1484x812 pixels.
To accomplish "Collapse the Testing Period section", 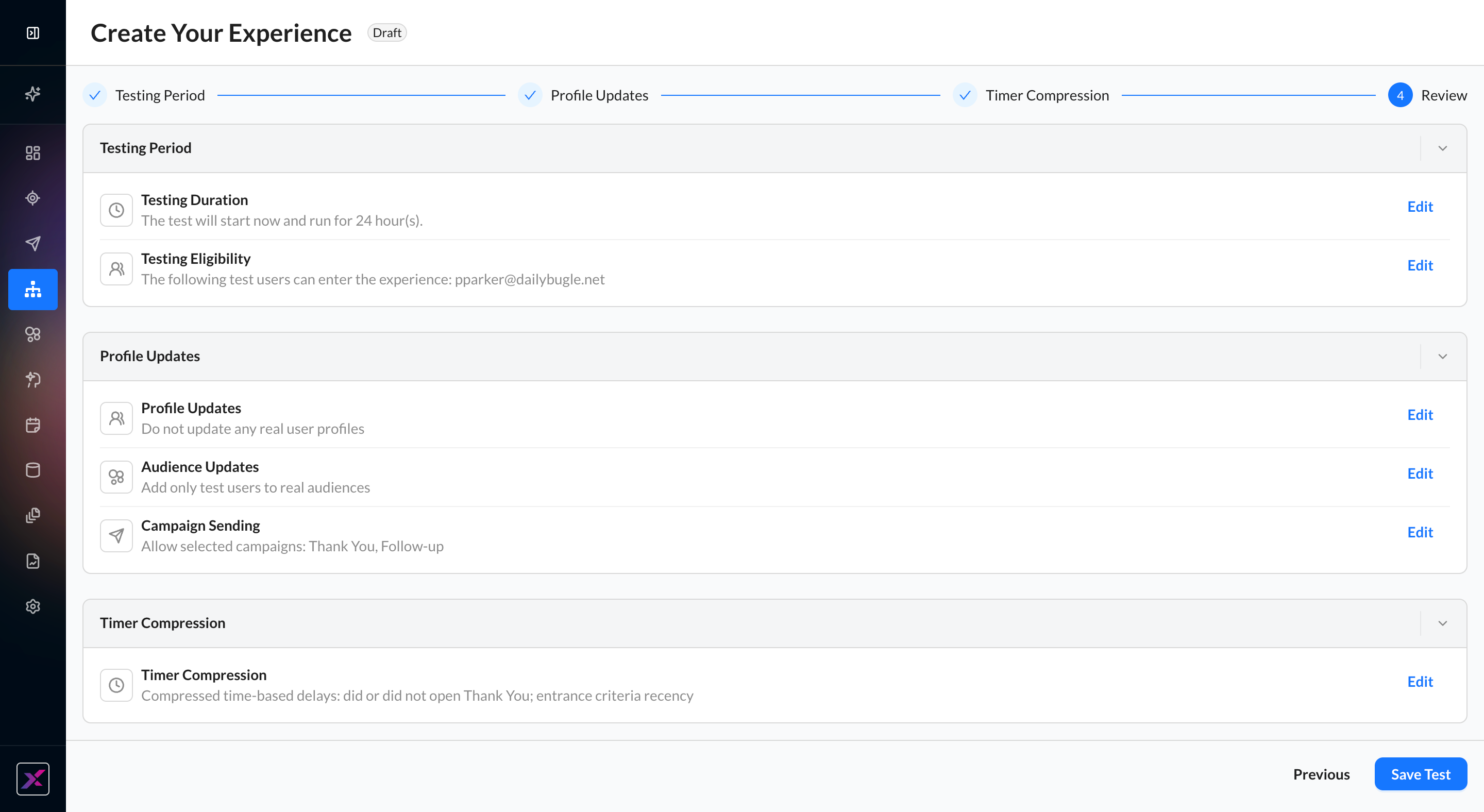I will pos(1443,148).
